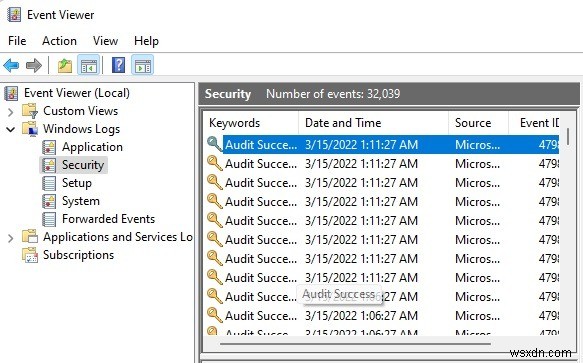Image resolution: width=583 pixels, height=363 pixels.
Task: Select Applications and Services Logs item
Action: [x=117, y=237]
